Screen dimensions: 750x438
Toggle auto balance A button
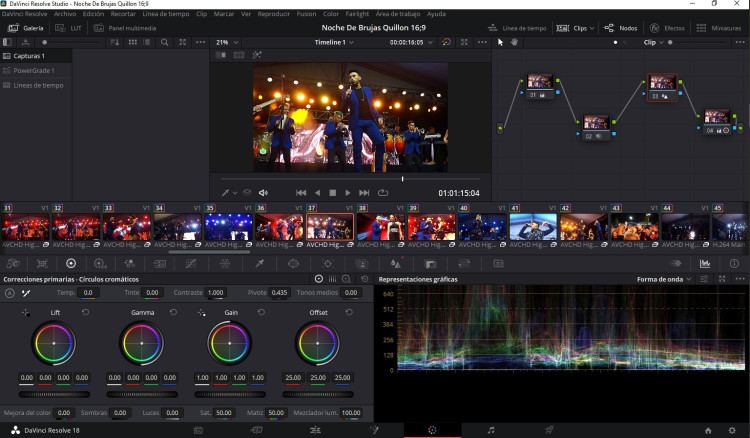pos(10,293)
